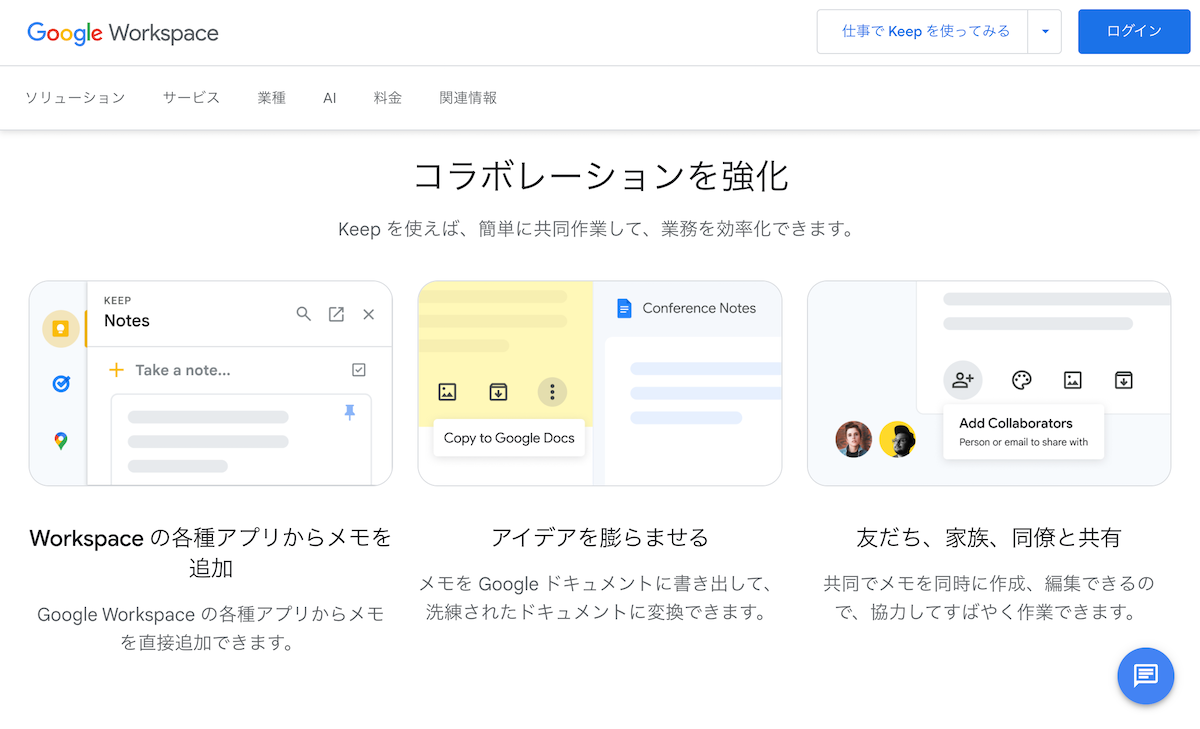This screenshot has width=1200, height=729.
Task: Open the ソリューション menu
Action: point(75,98)
